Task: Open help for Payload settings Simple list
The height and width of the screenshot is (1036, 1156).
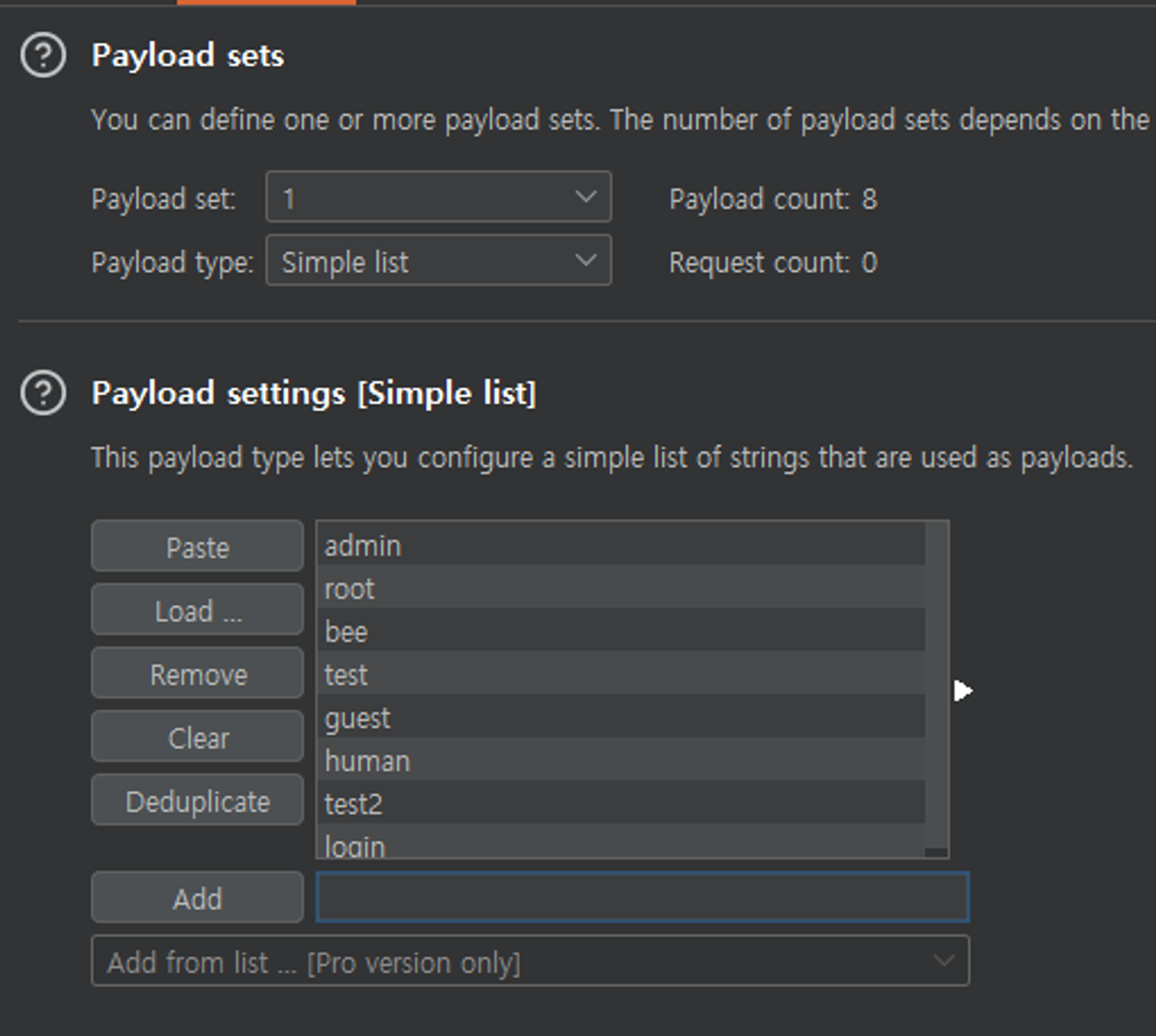Action: pos(43,393)
